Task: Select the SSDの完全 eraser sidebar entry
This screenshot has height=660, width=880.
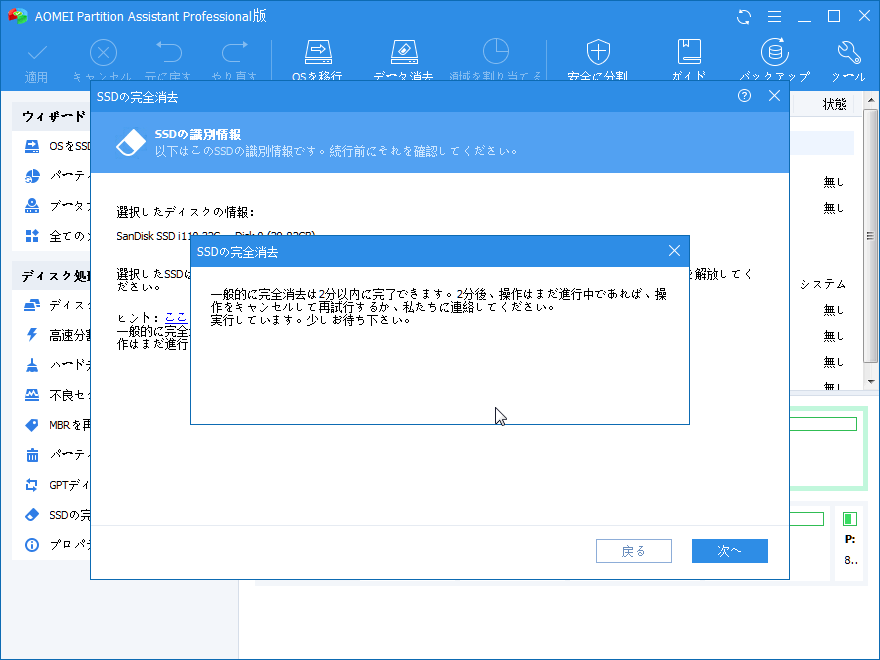Action: click(57, 515)
